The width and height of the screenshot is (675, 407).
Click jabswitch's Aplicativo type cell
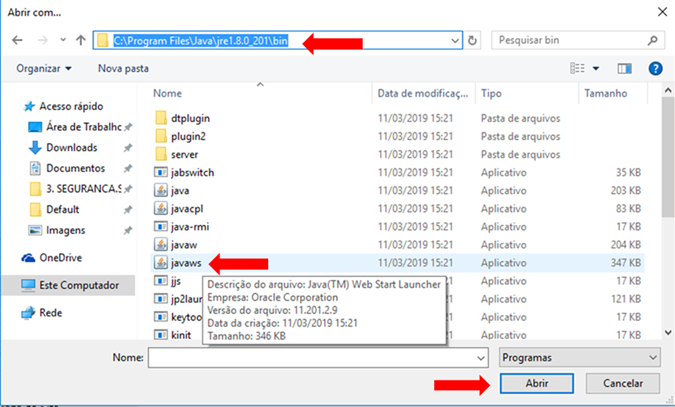coord(504,172)
